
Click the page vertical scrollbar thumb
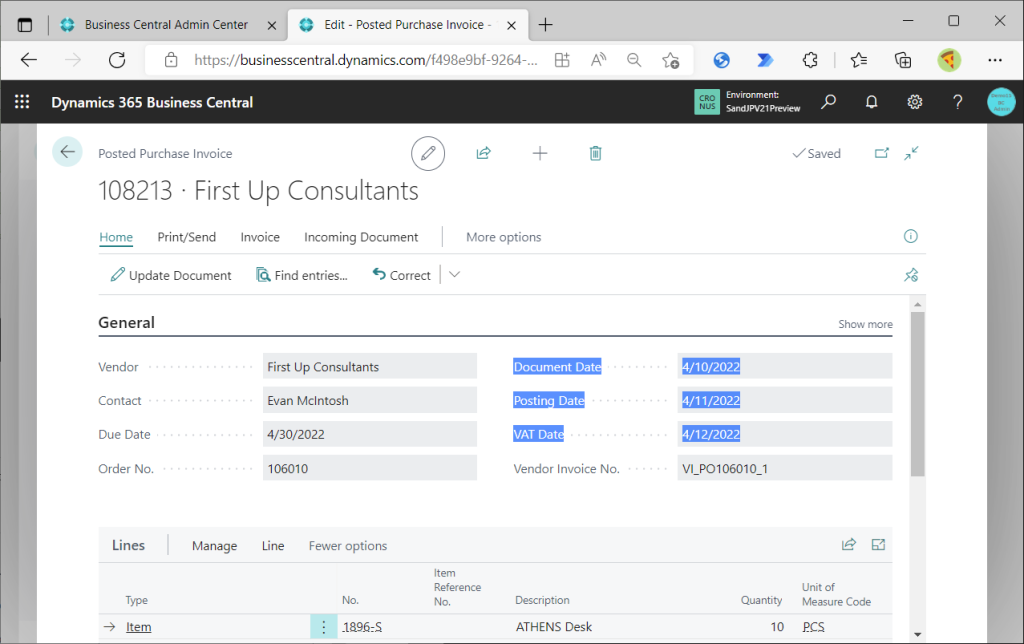click(918, 394)
